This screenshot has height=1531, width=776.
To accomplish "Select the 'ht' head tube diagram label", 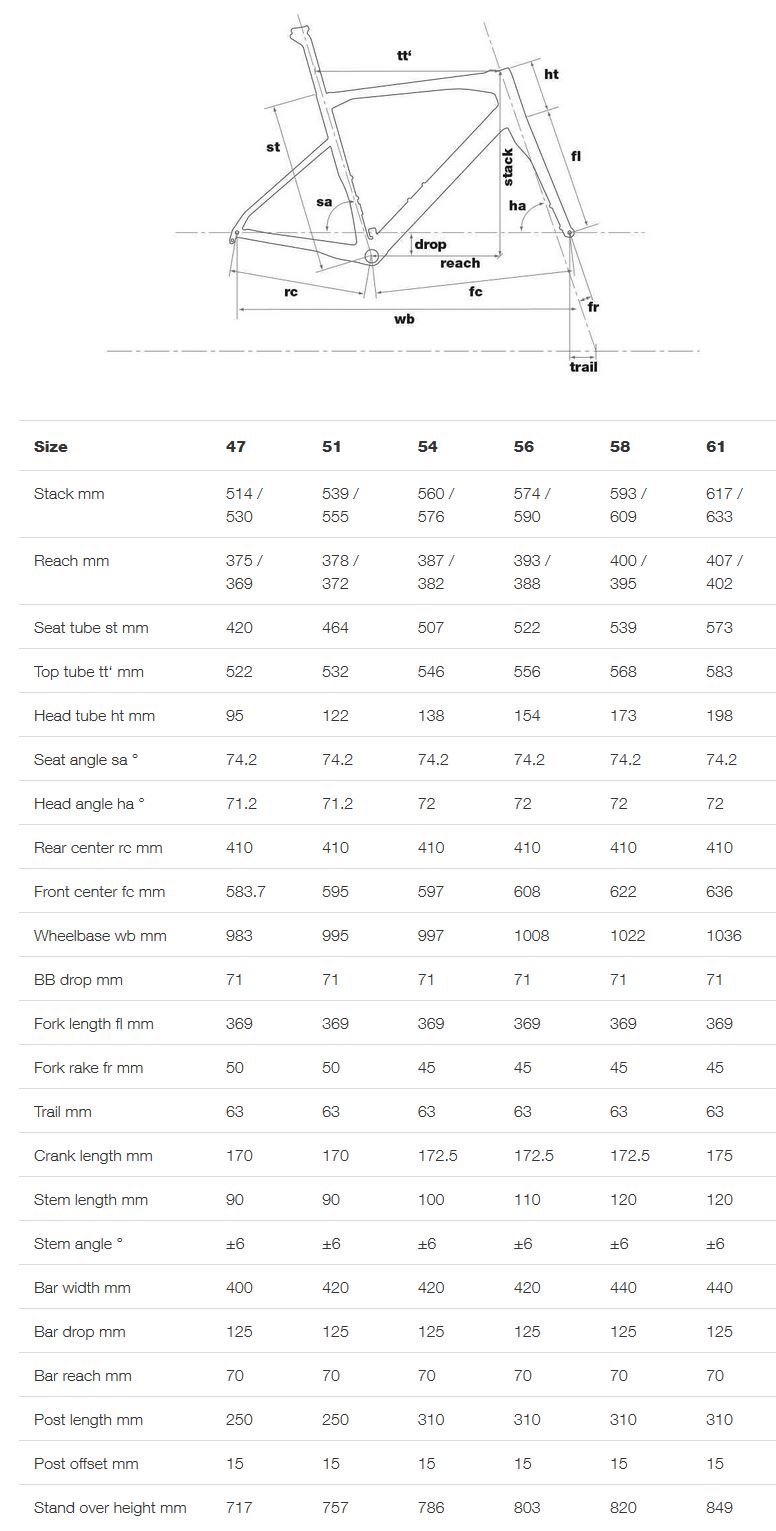I will [551, 75].
